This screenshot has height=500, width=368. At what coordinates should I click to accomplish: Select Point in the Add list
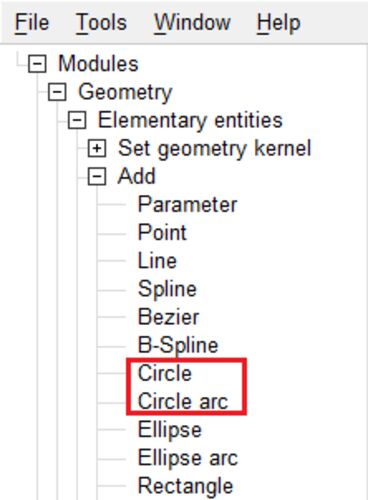pos(162,232)
